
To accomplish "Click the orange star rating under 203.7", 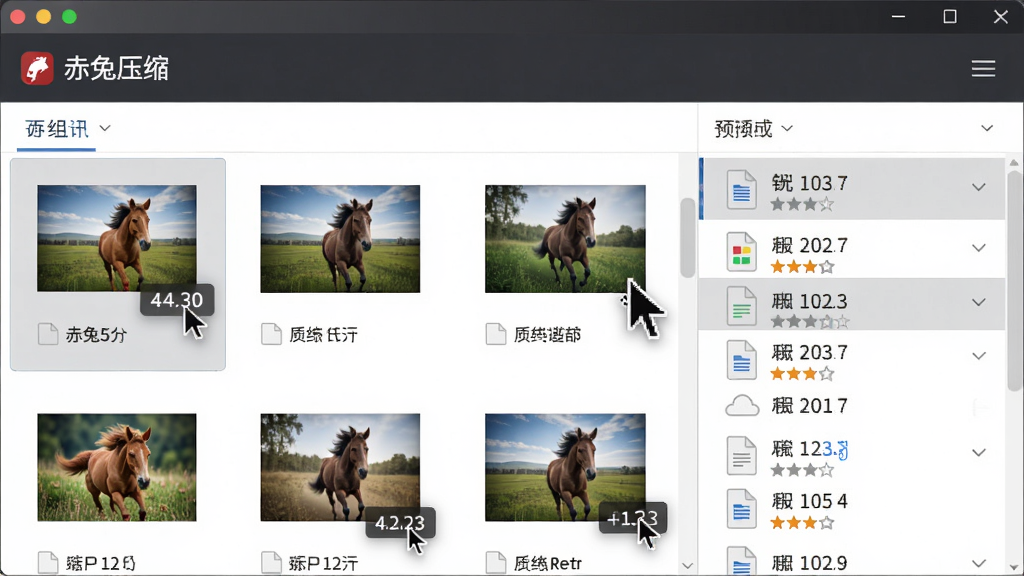I will [x=802, y=374].
